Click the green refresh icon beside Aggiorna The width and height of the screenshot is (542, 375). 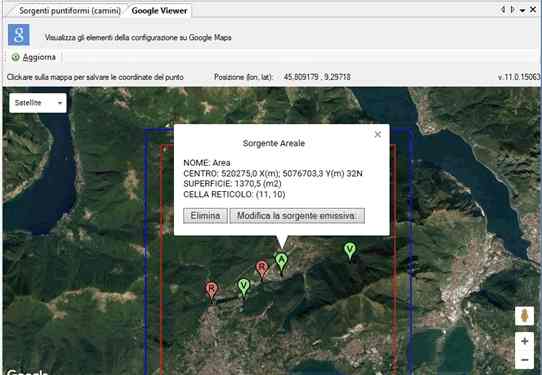tap(15, 57)
